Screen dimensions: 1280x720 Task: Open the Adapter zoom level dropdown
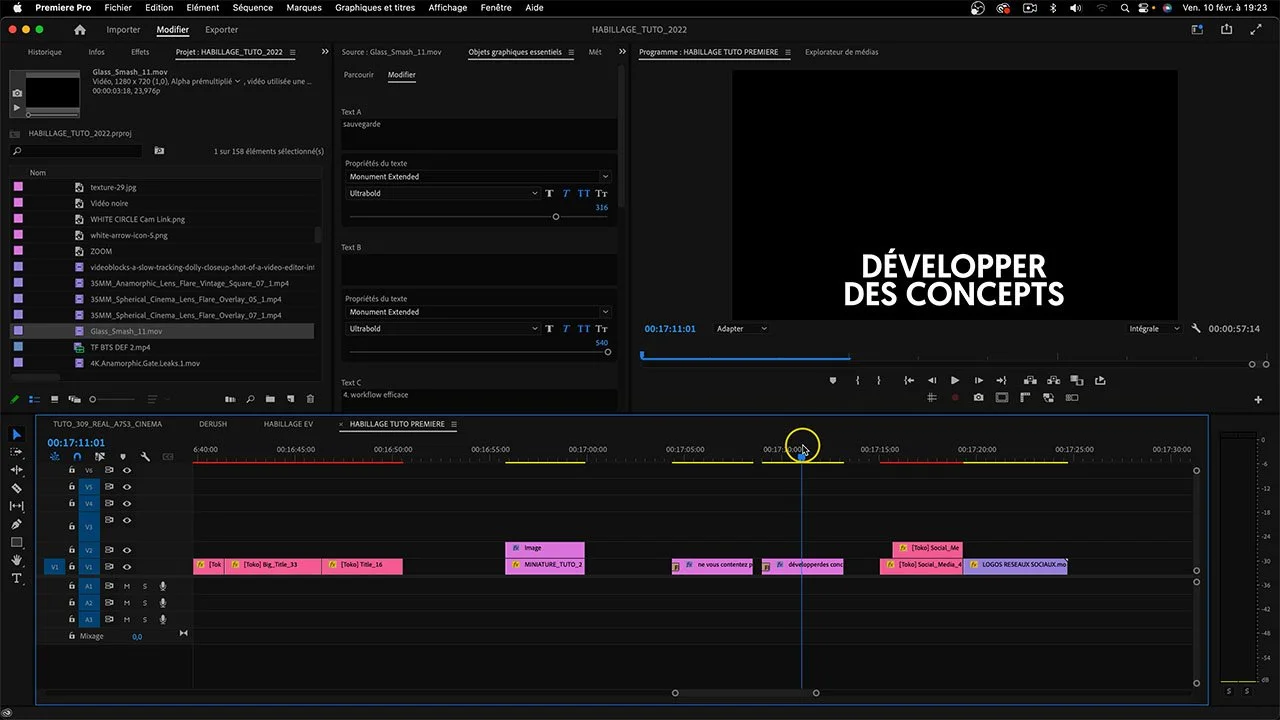741,328
